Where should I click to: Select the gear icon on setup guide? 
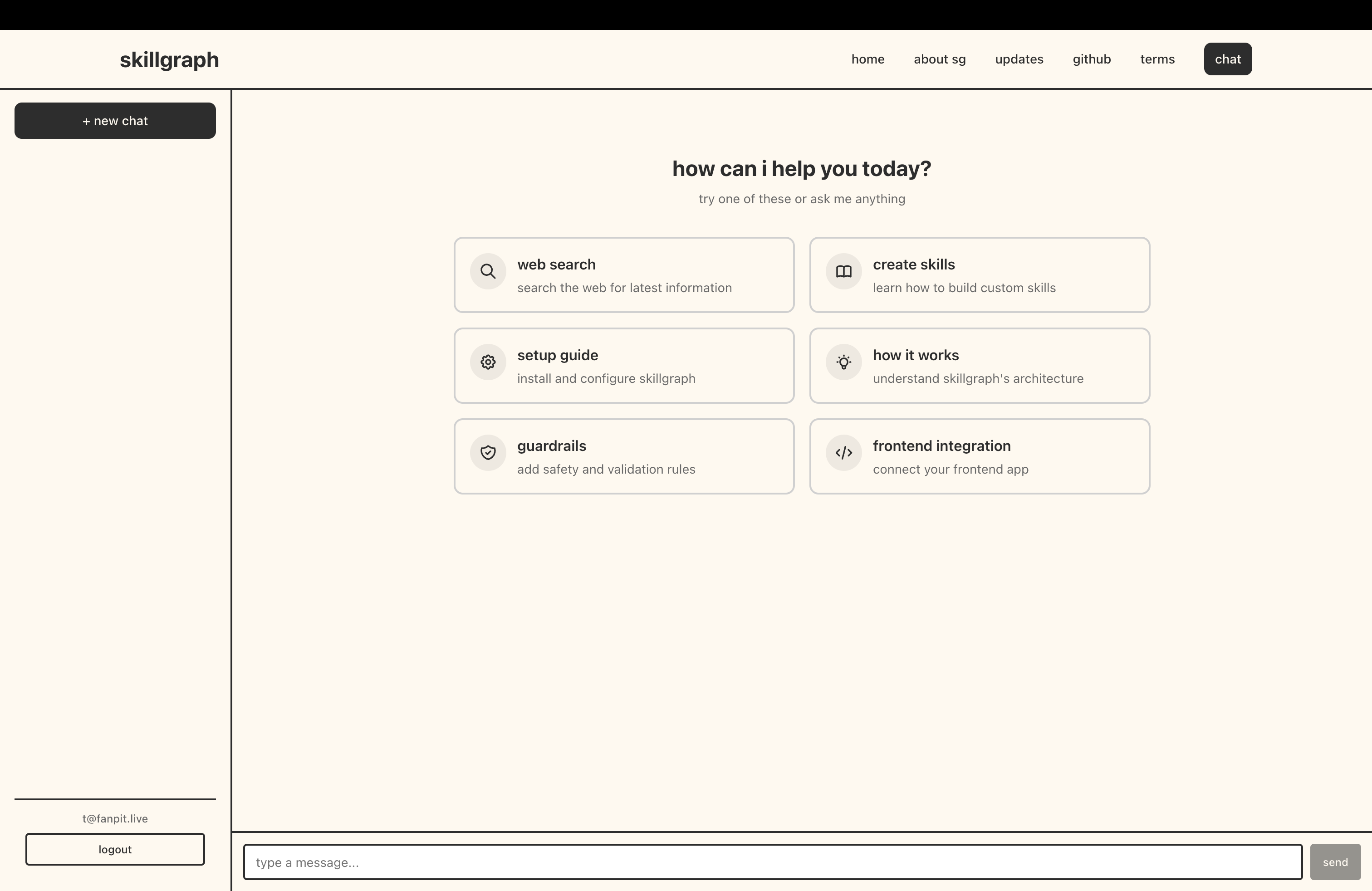click(488, 362)
